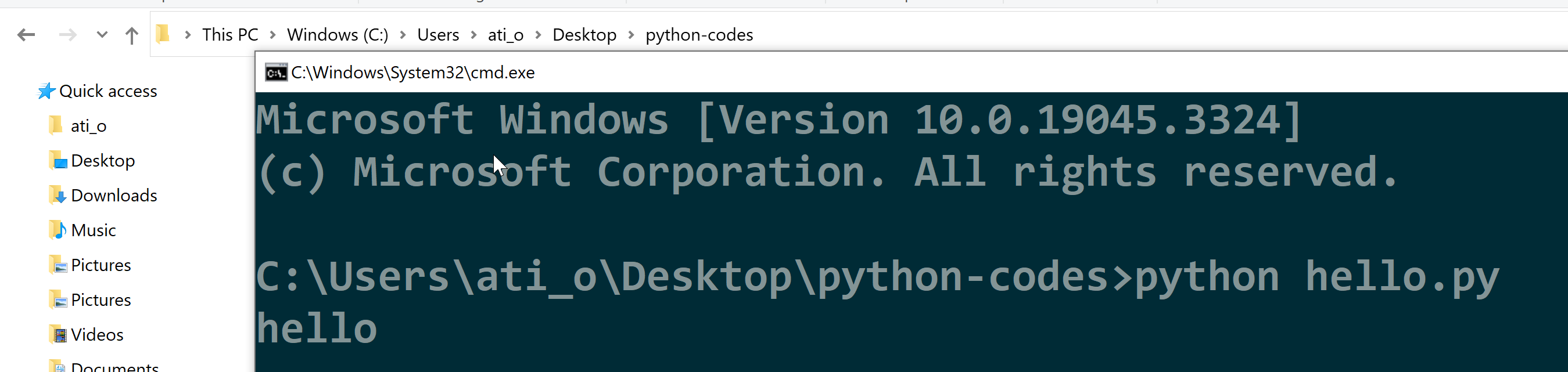The height and width of the screenshot is (372, 1568).
Task: Click python-codes in the address bar
Action: pos(699,35)
